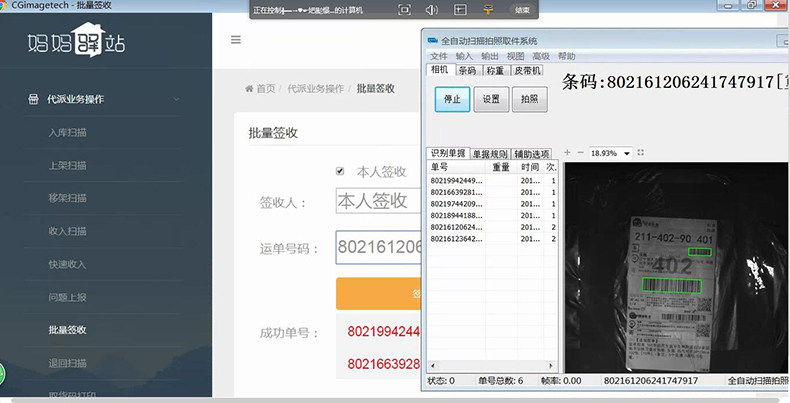Click the orange pin icon in remote bar

[488, 10]
